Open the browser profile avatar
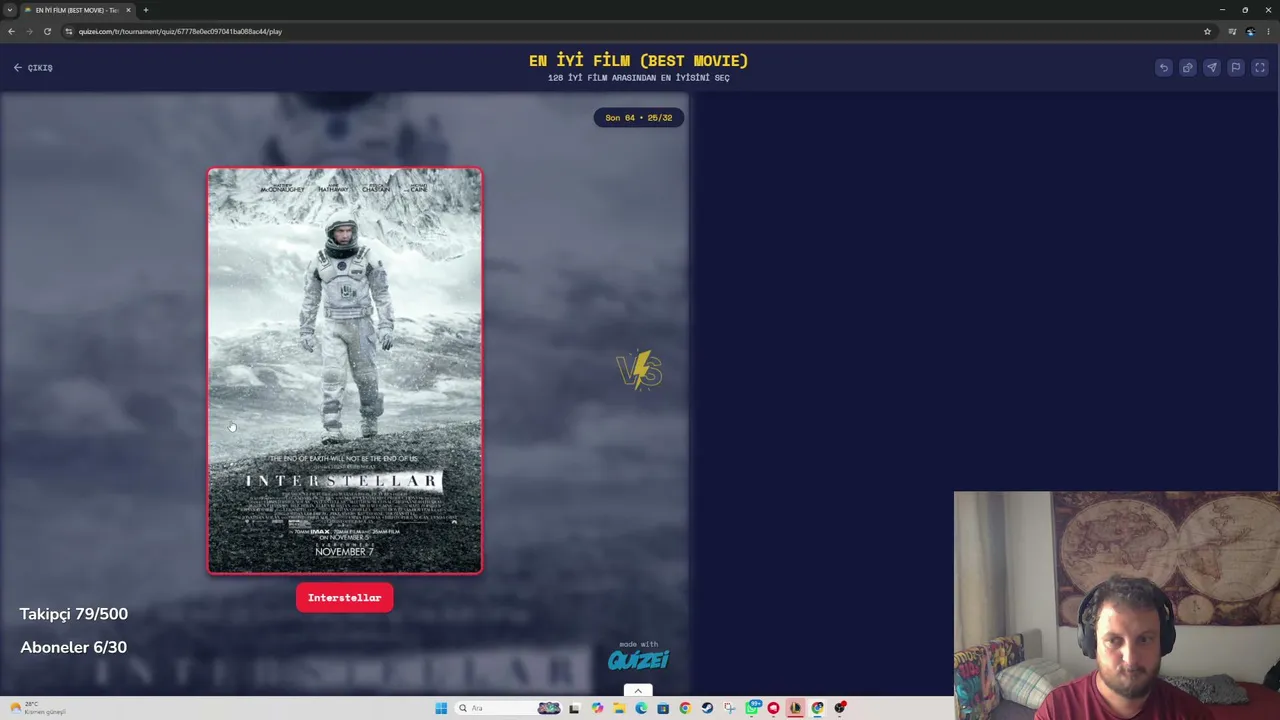This screenshot has height=720, width=1280. click(1250, 31)
